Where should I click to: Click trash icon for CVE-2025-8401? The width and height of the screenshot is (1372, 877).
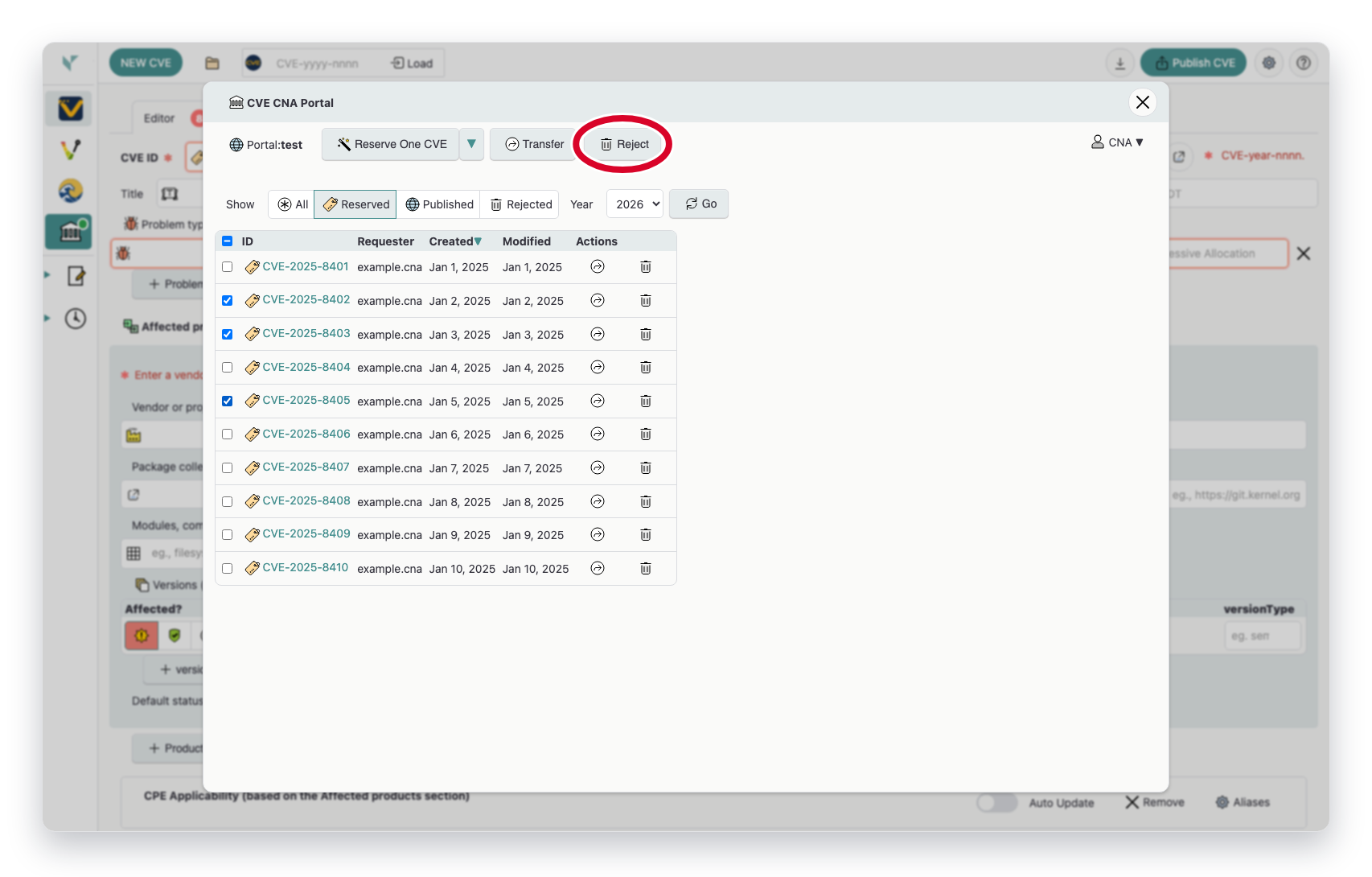[646, 266]
